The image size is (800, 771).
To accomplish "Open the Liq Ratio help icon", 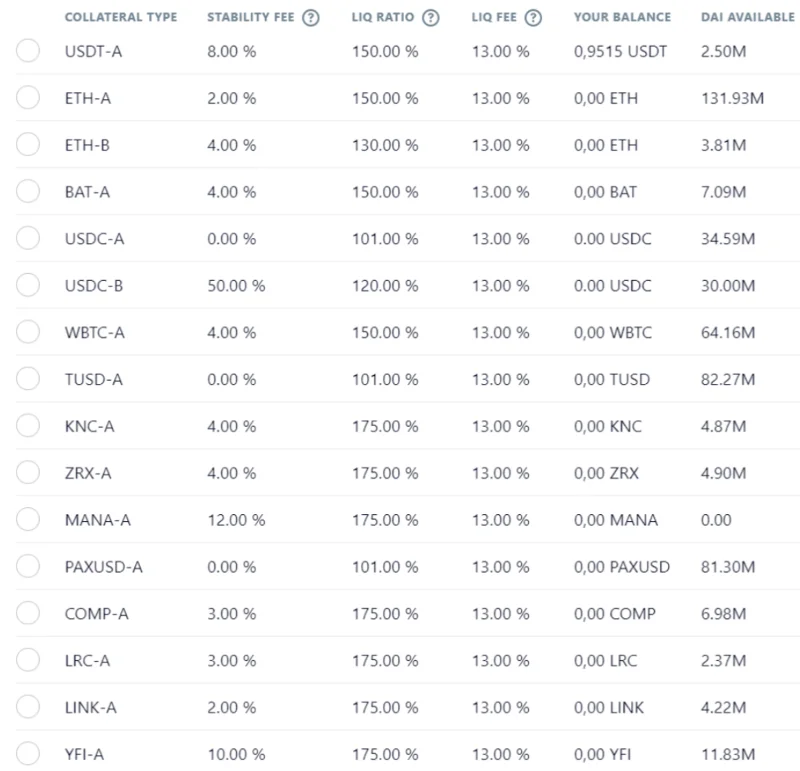I will tap(431, 18).
